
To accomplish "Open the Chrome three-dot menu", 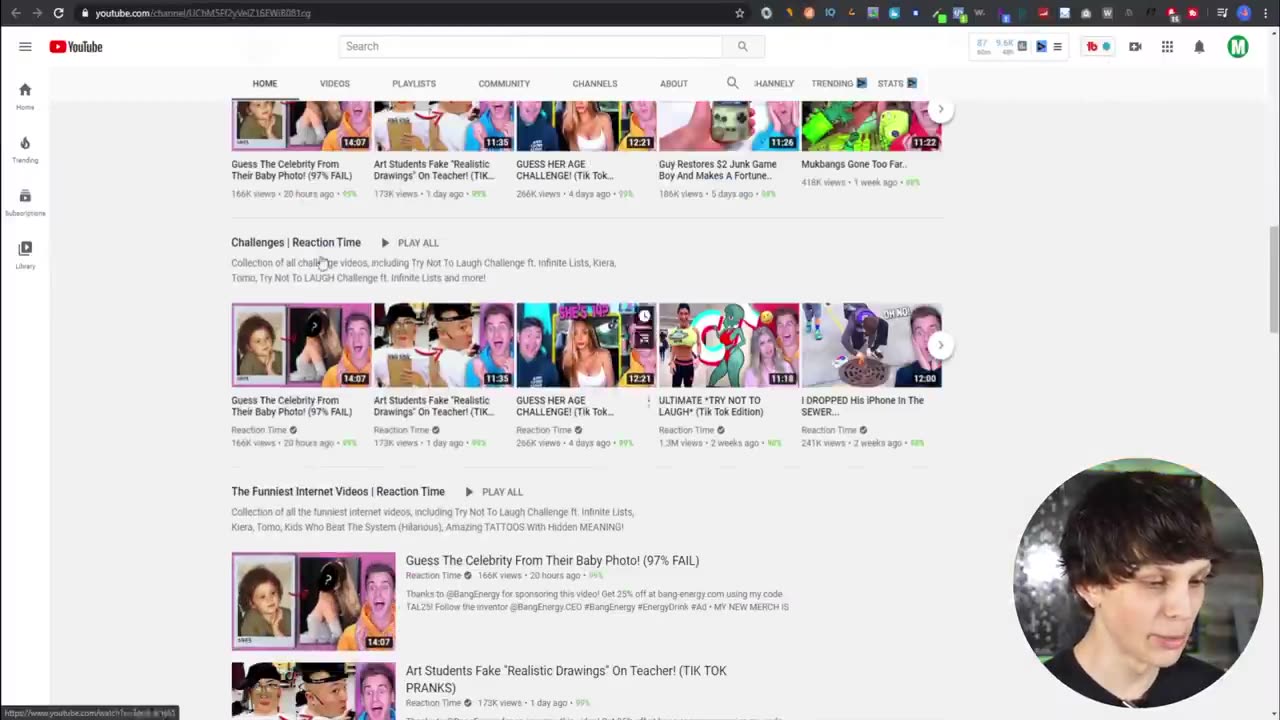I will pyautogui.click(x=1265, y=13).
